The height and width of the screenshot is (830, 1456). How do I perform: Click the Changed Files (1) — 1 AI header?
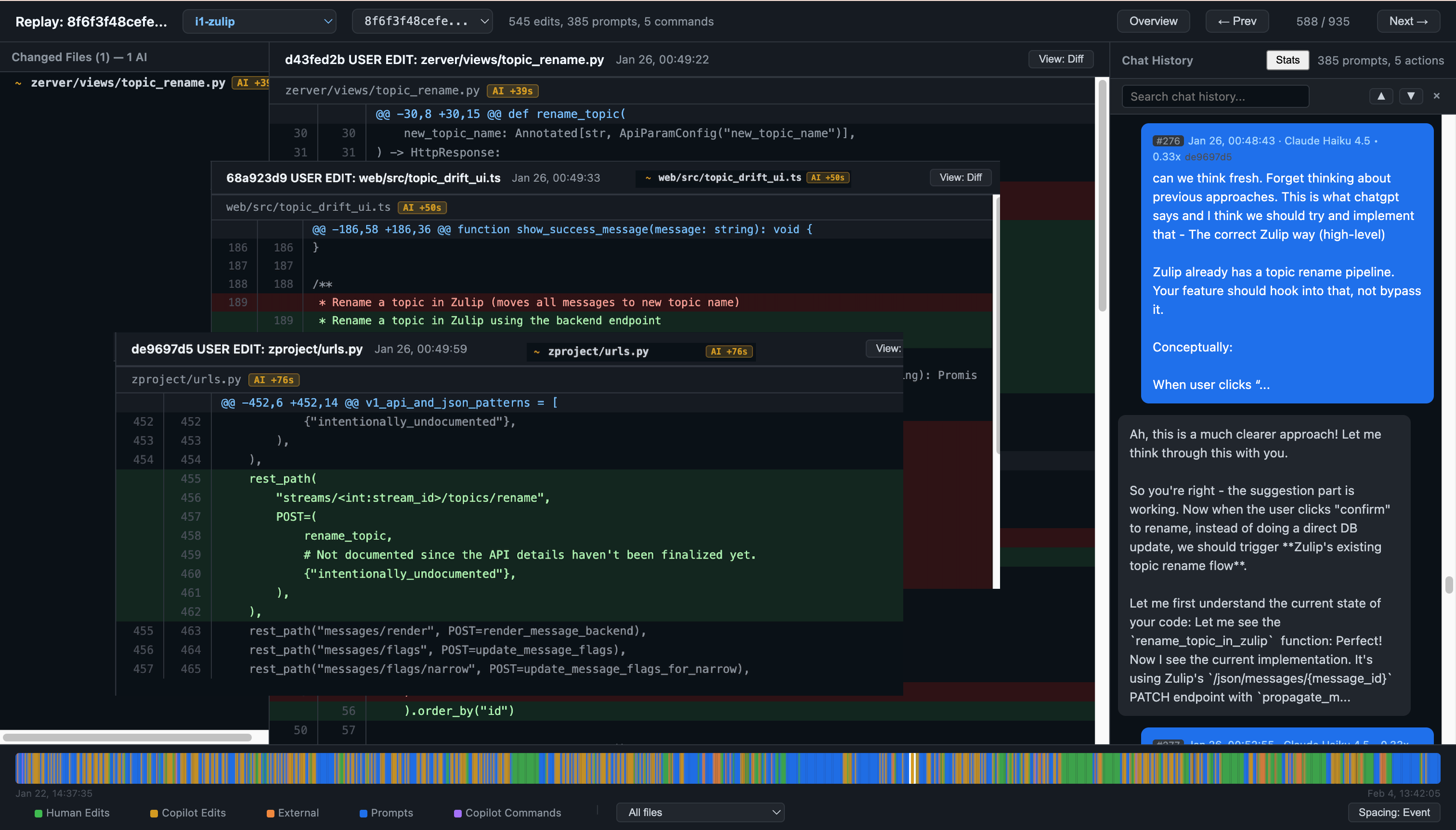[x=79, y=57]
